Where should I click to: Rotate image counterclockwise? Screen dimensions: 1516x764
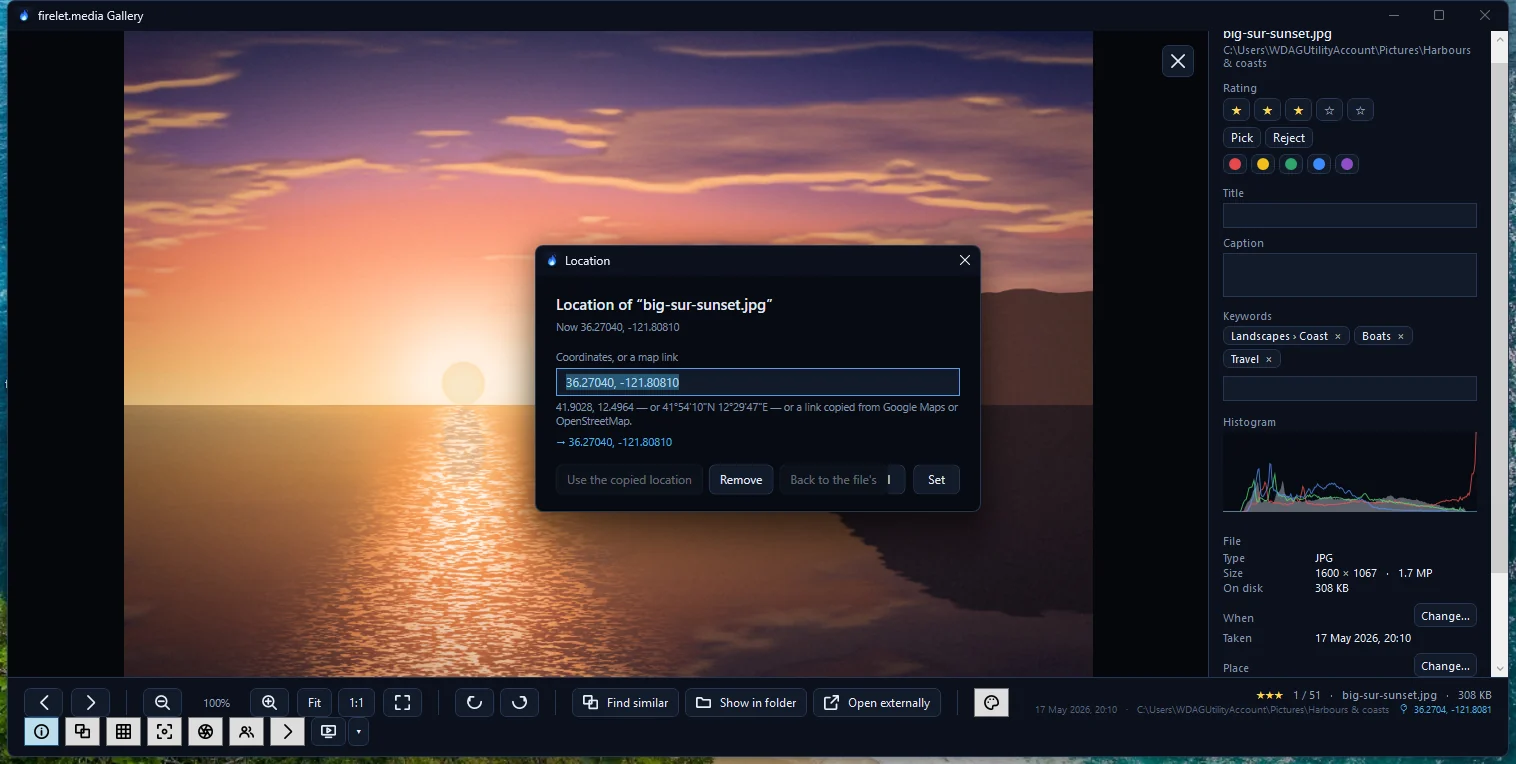point(475,703)
